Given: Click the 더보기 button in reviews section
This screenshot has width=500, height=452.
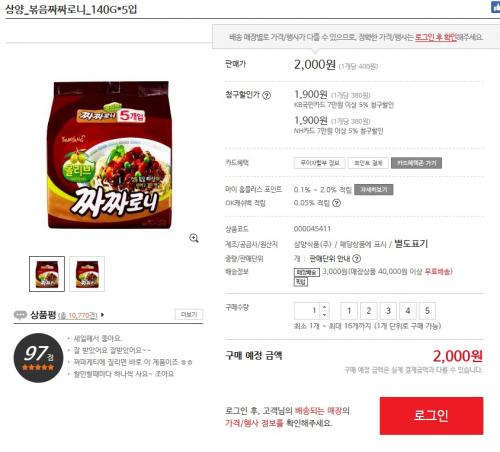Looking at the screenshot, I should point(189,314).
